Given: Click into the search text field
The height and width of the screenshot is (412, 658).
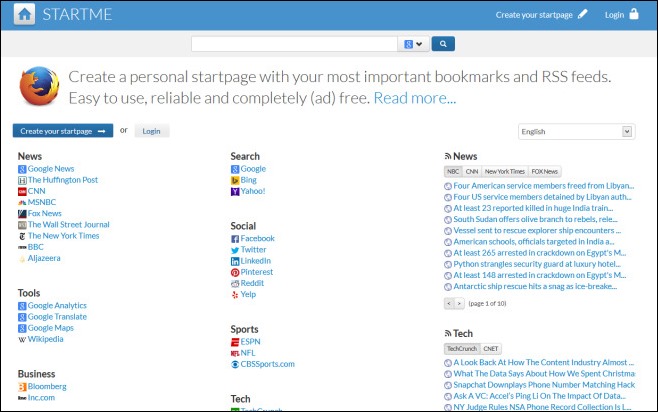Looking at the screenshot, I should [295, 44].
